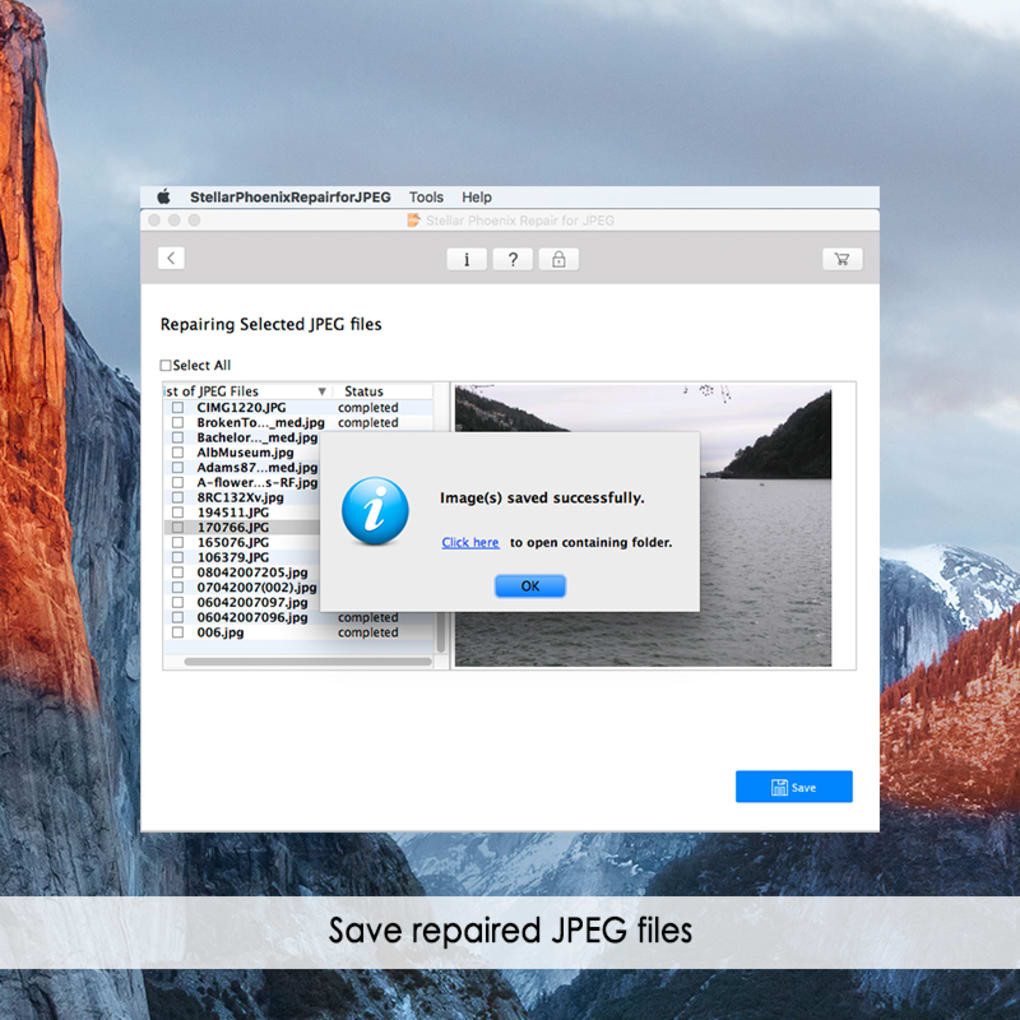The height and width of the screenshot is (1020, 1020).
Task: Check the box for CIMG1220.JPG
Action: [178, 408]
